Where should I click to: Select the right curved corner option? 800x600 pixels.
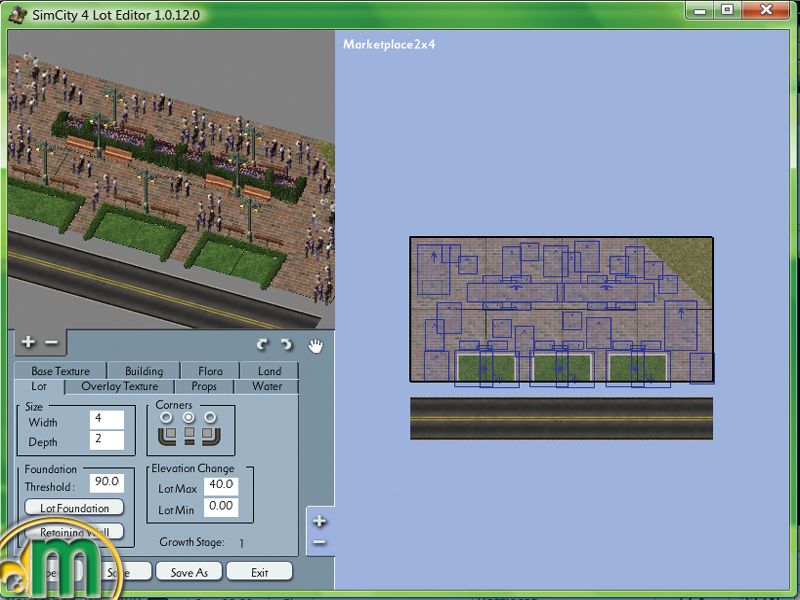tap(210, 418)
